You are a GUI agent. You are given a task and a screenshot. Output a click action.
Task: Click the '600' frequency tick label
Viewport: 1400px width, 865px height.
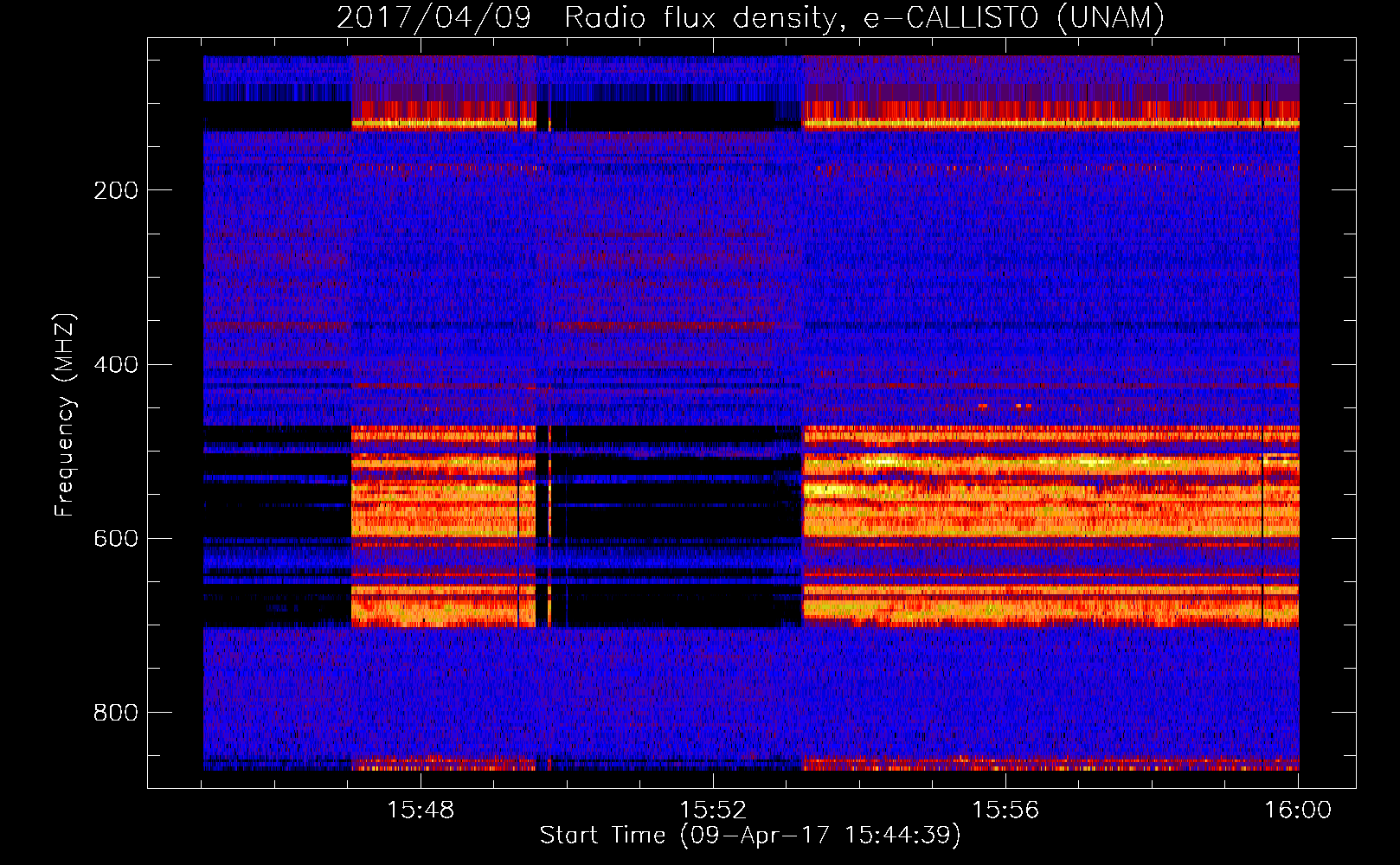116,539
